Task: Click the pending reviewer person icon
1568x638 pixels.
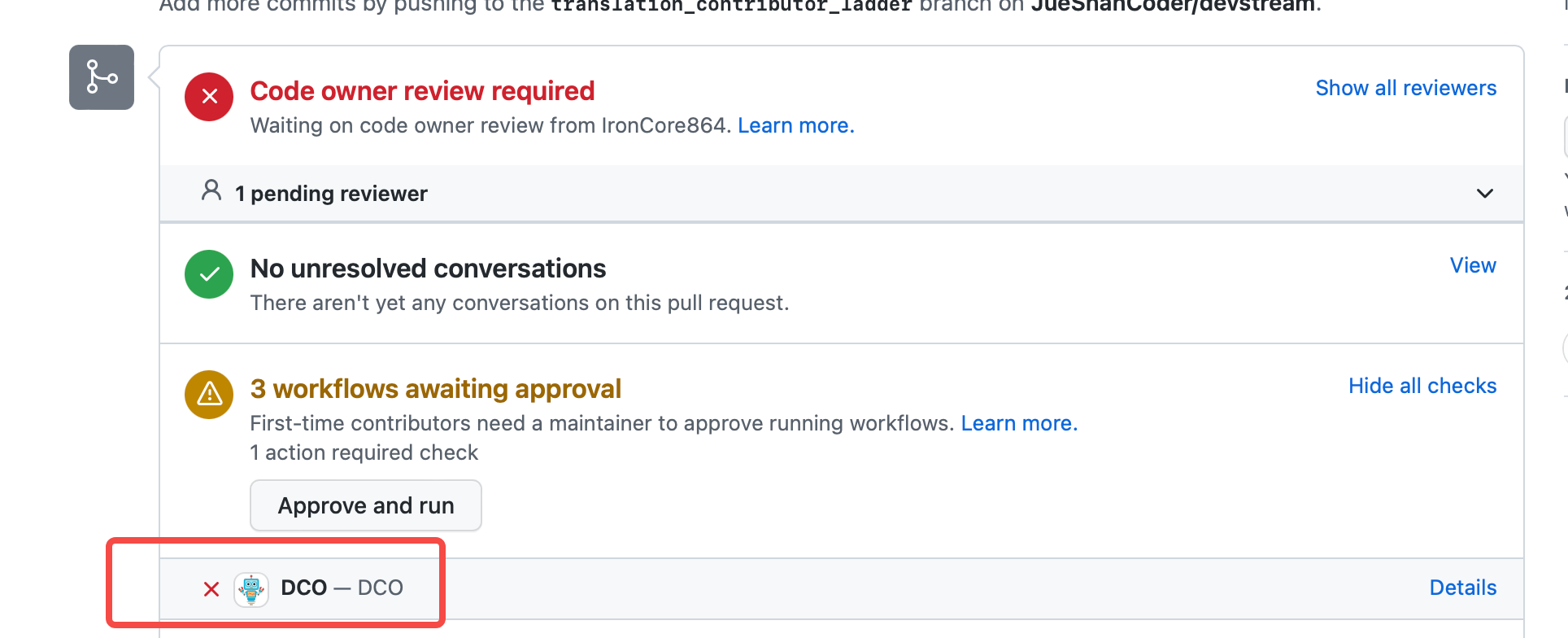Action: 211,190
